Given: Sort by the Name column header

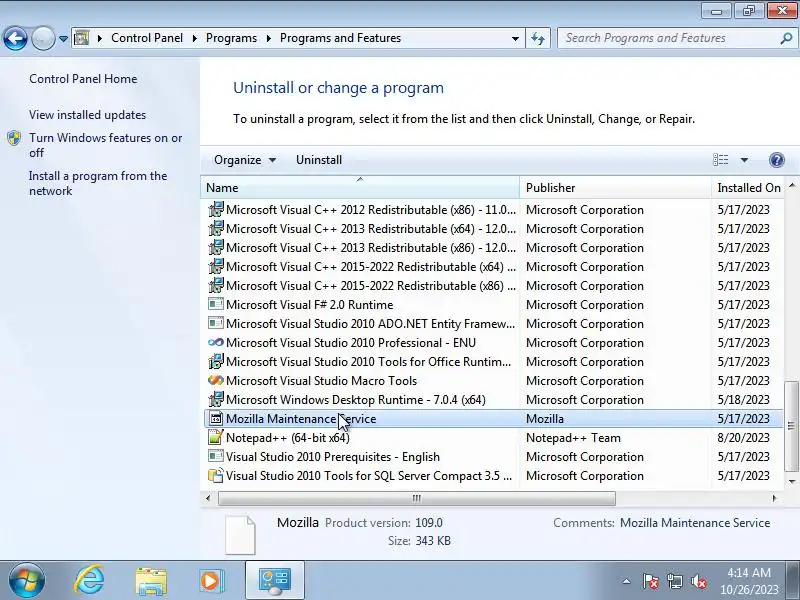Looking at the screenshot, I should click(x=360, y=187).
